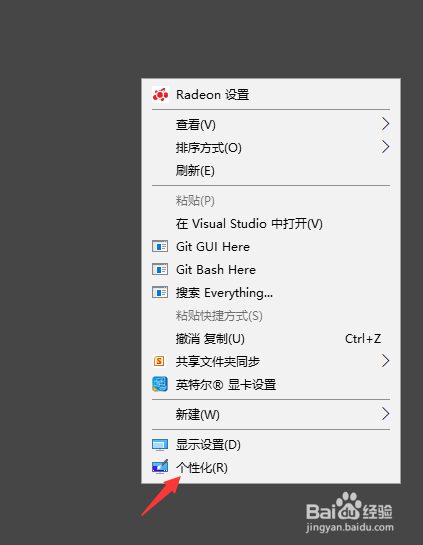Screen dimensions: 423x545
Task: Click the icon beside 搜索 Everything
Action: coord(160,292)
